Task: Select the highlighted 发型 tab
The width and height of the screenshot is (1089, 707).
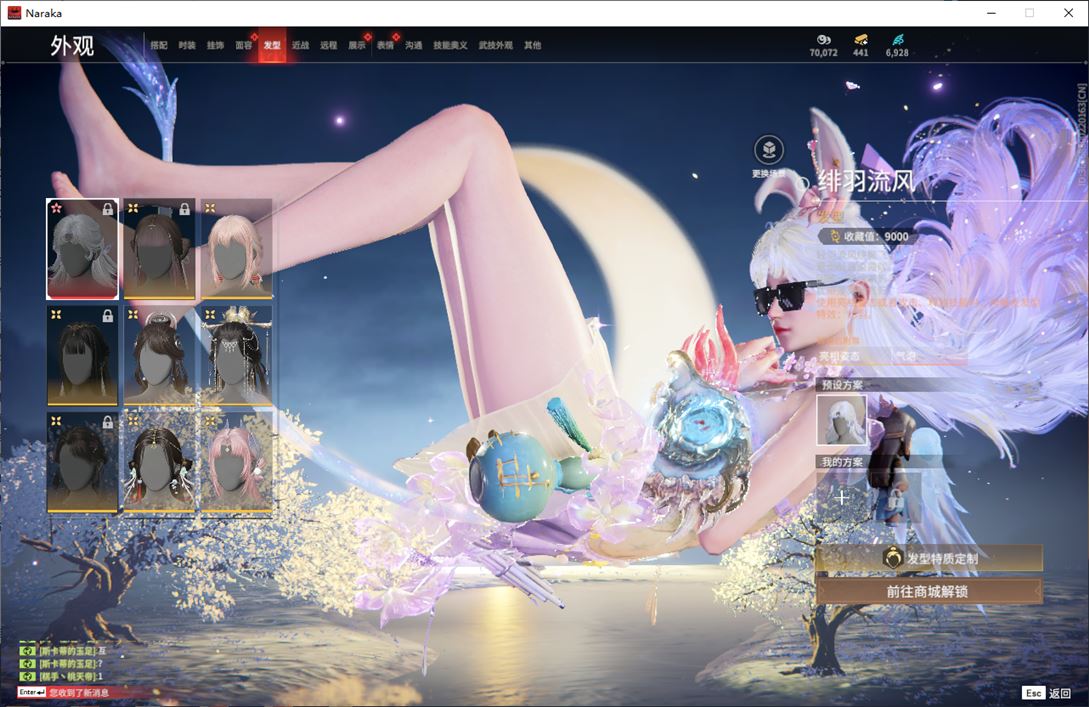Action: [272, 45]
